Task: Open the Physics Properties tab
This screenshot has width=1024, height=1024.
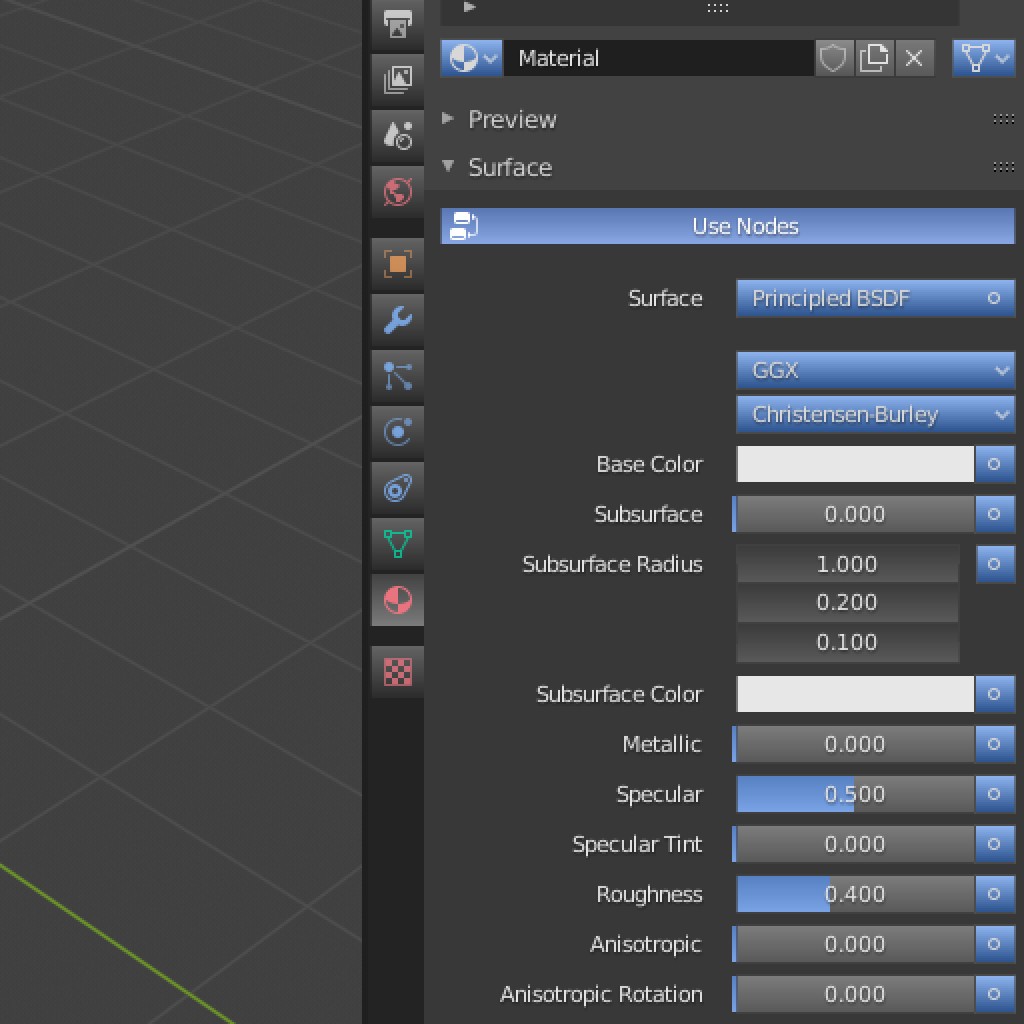Action: tap(397, 432)
